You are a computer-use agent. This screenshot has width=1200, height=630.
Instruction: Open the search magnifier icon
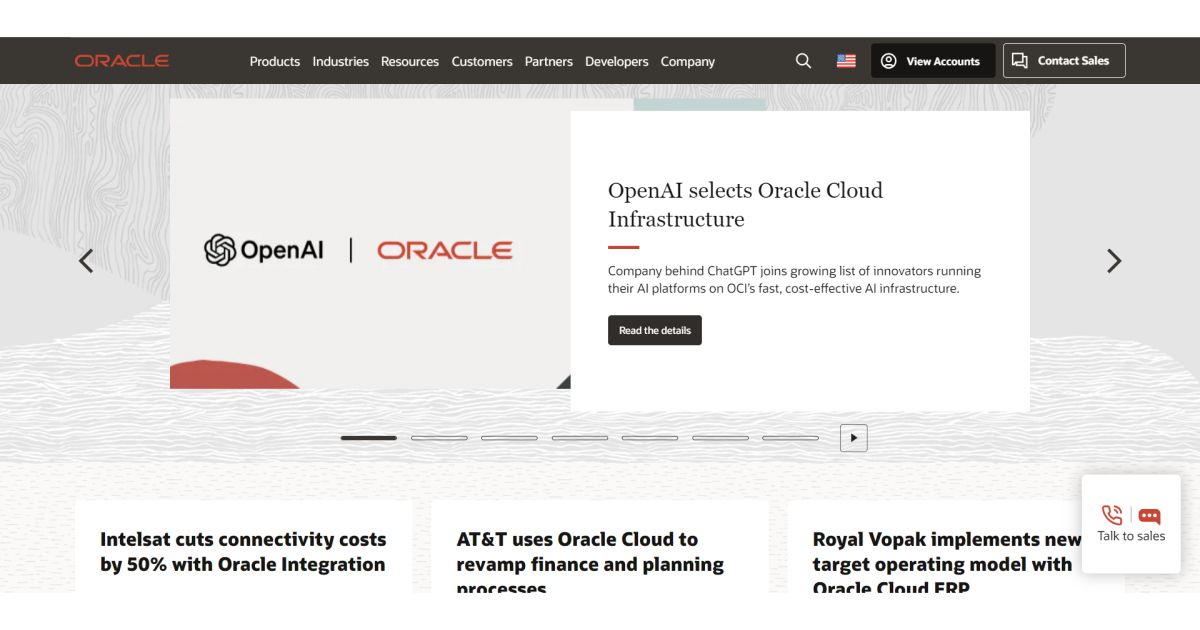coord(803,61)
